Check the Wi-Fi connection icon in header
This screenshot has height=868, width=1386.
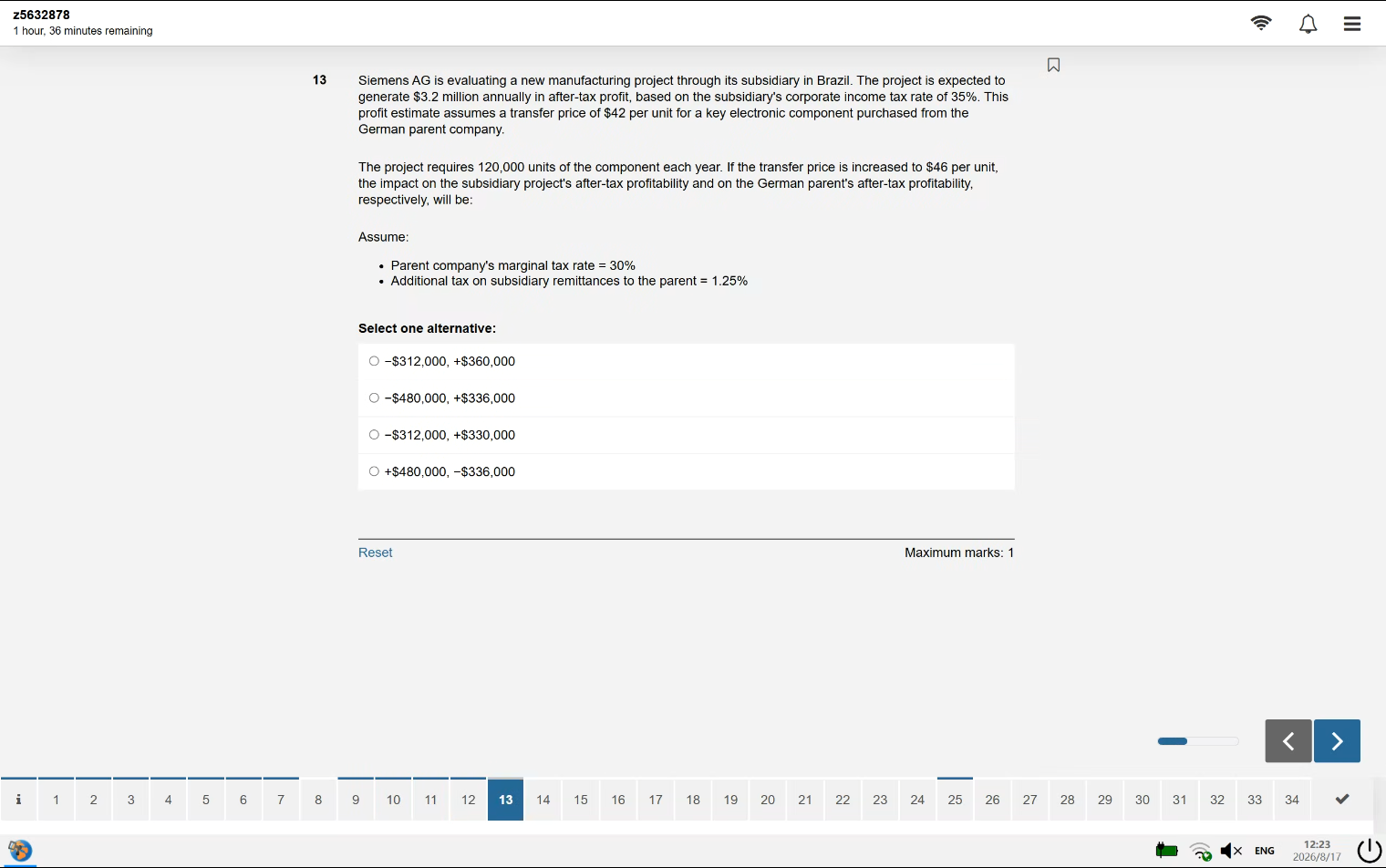[1261, 23]
